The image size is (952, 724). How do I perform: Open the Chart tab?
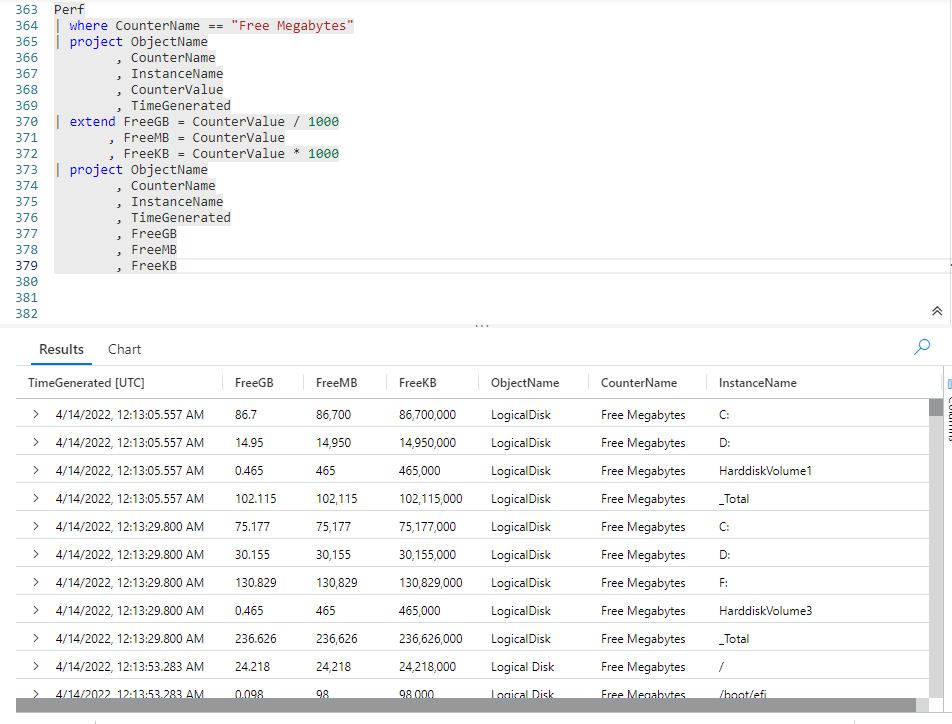pyautogui.click(x=125, y=349)
